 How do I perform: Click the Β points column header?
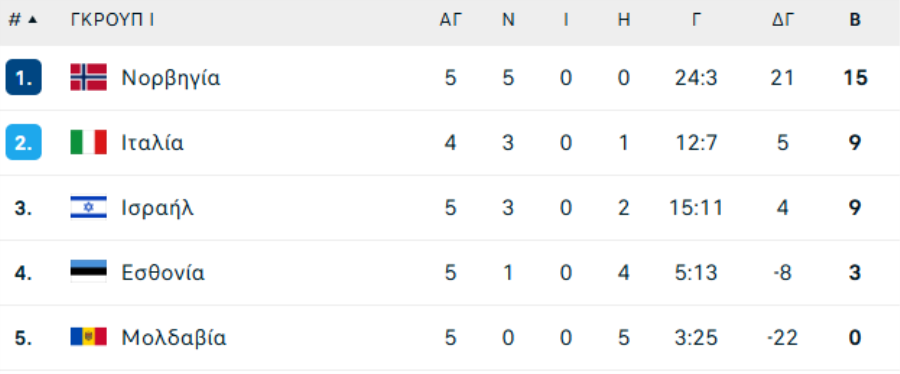pyautogui.click(x=855, y=20)
